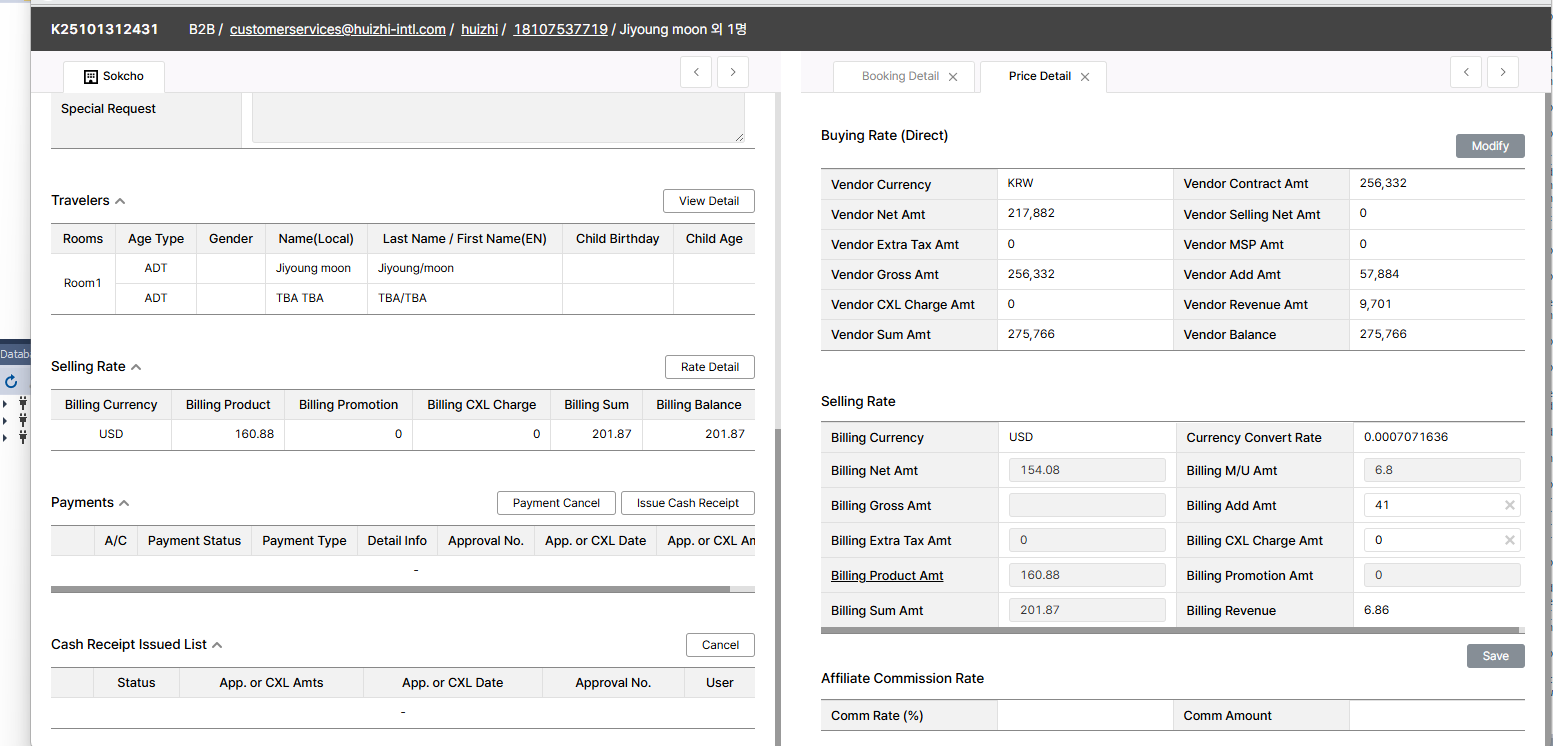
Task: Collapse the Travelers section
Action: [120, 201]
